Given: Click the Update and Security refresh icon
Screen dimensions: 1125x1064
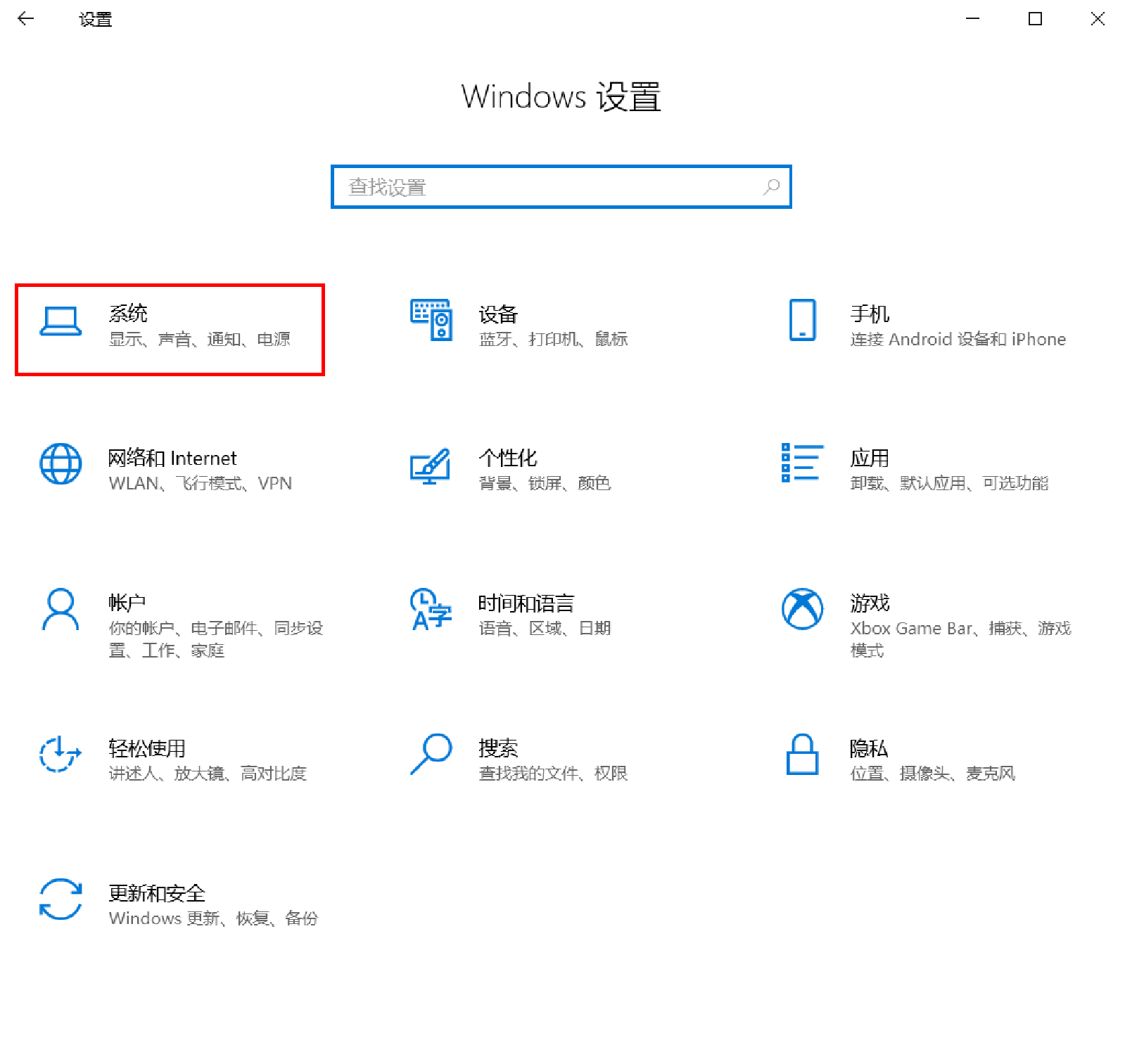Looking at the screenshot, I should [x=61, y=899].
